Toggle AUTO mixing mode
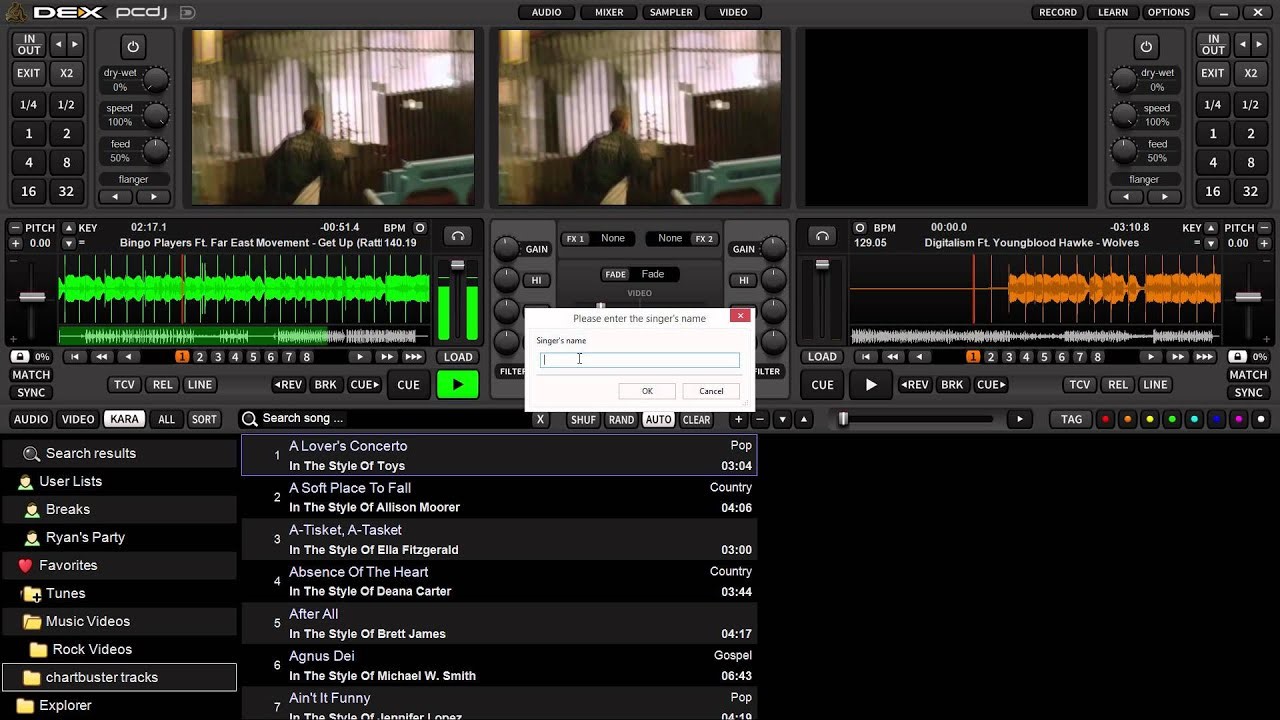Image resolution: width=1280 pixels, height=720 pixels. pyautogui.click(x=658, y=419)
